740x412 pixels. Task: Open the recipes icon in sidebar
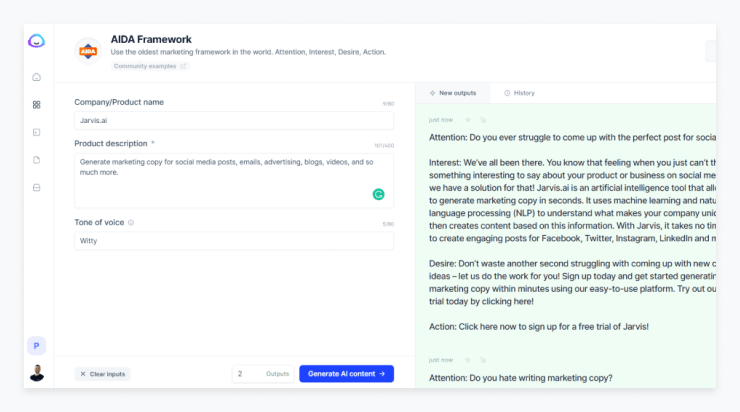coord(36,133)
